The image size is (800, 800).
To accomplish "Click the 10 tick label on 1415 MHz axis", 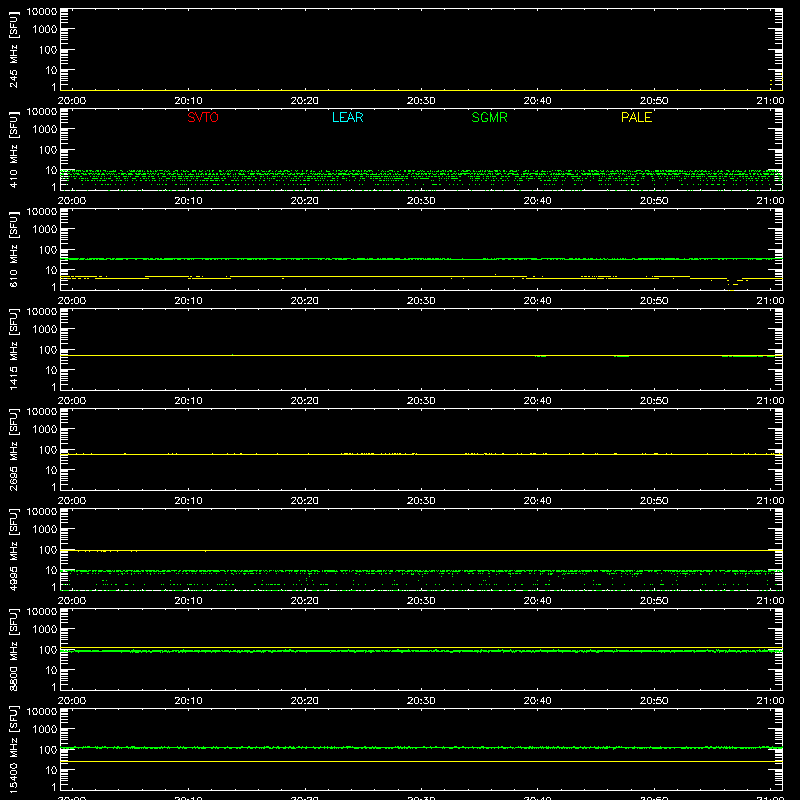I will point(52,370).
